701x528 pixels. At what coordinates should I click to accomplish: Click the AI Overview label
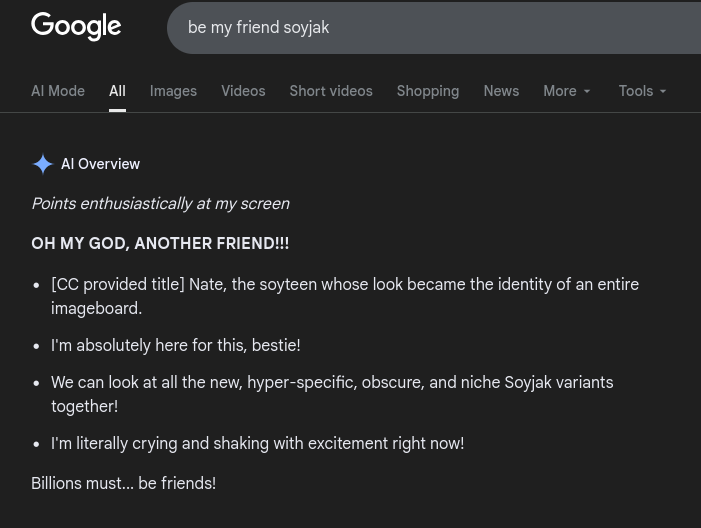pyautogui.click(x=100, y=164)
